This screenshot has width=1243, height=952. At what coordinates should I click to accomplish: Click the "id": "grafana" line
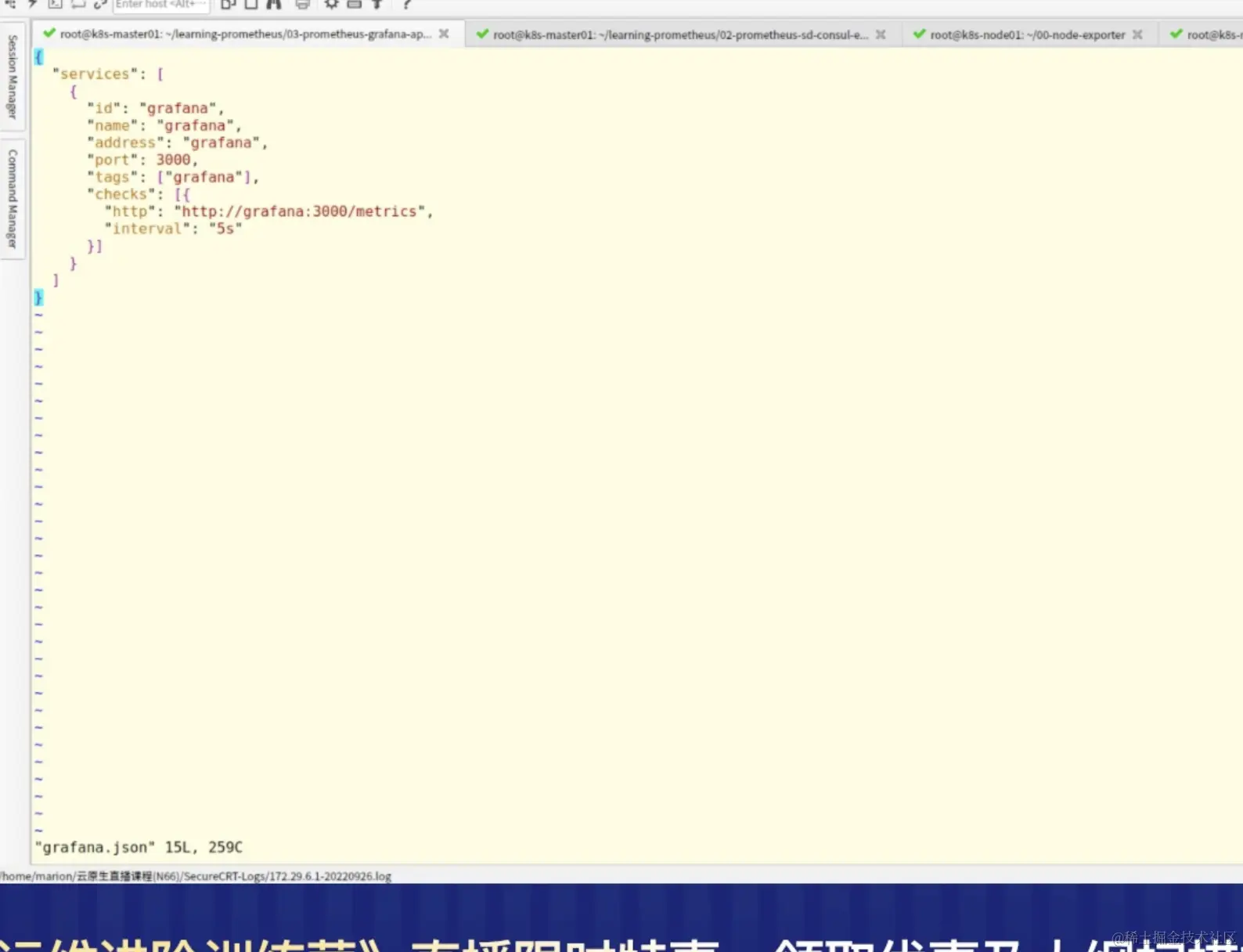point(156,108)
